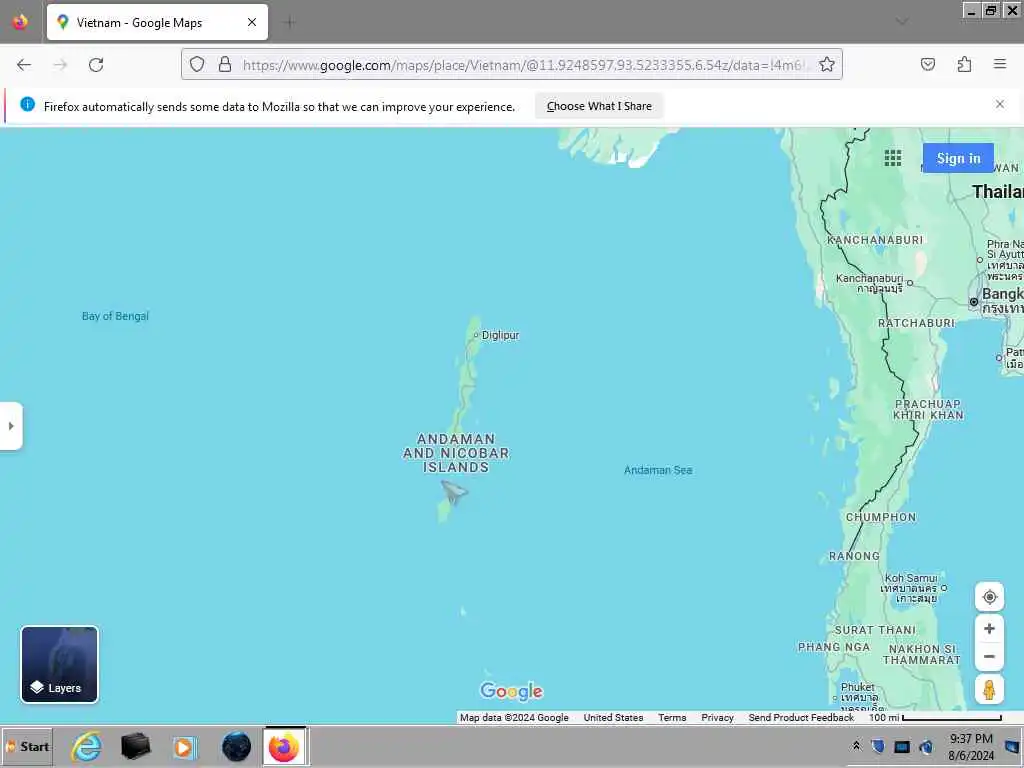Select the Vietnam - Google Maps tab
The image size is (1024, 768).
[157, 22]
